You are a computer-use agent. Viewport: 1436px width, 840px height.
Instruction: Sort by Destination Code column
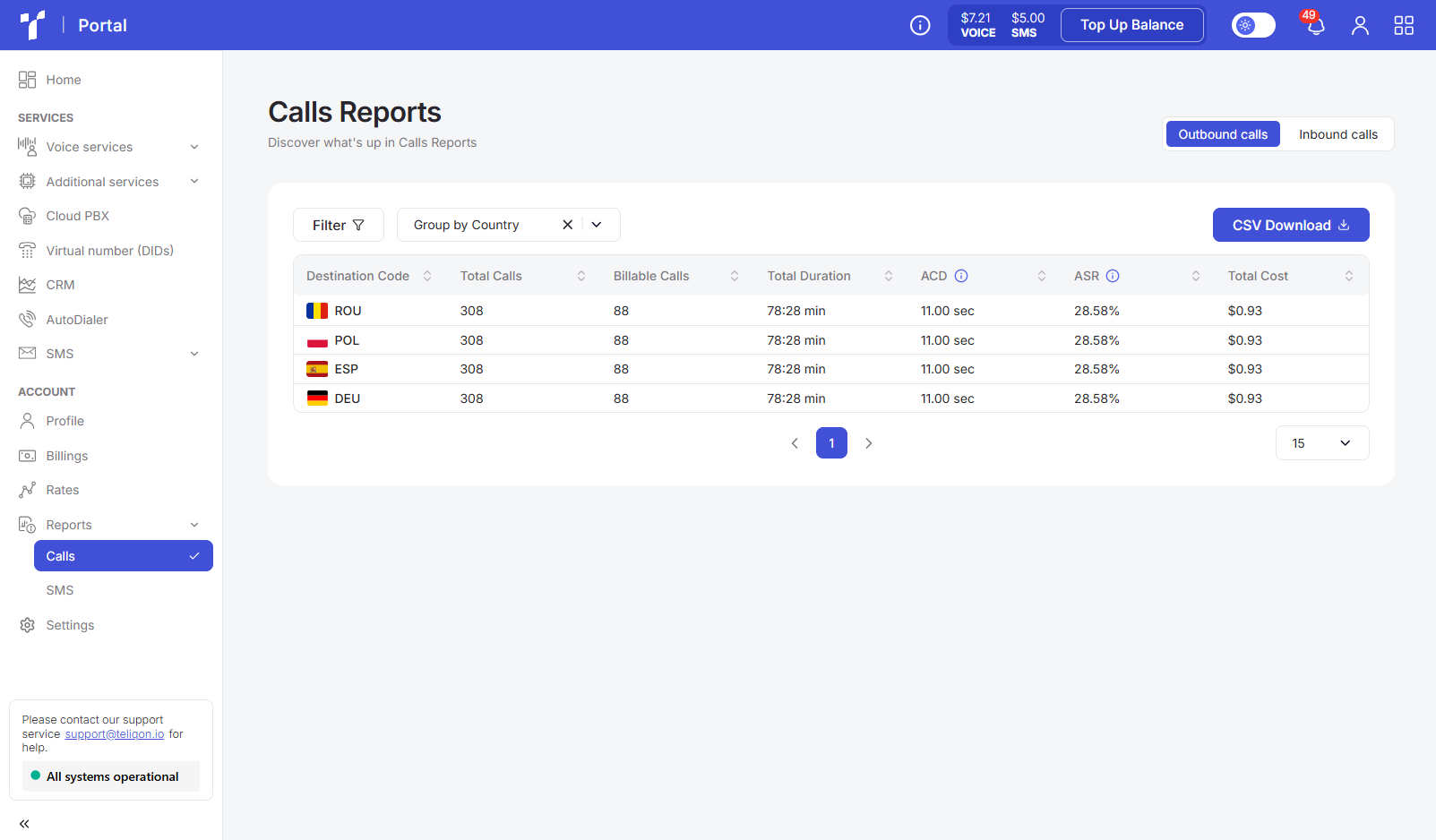427,276
